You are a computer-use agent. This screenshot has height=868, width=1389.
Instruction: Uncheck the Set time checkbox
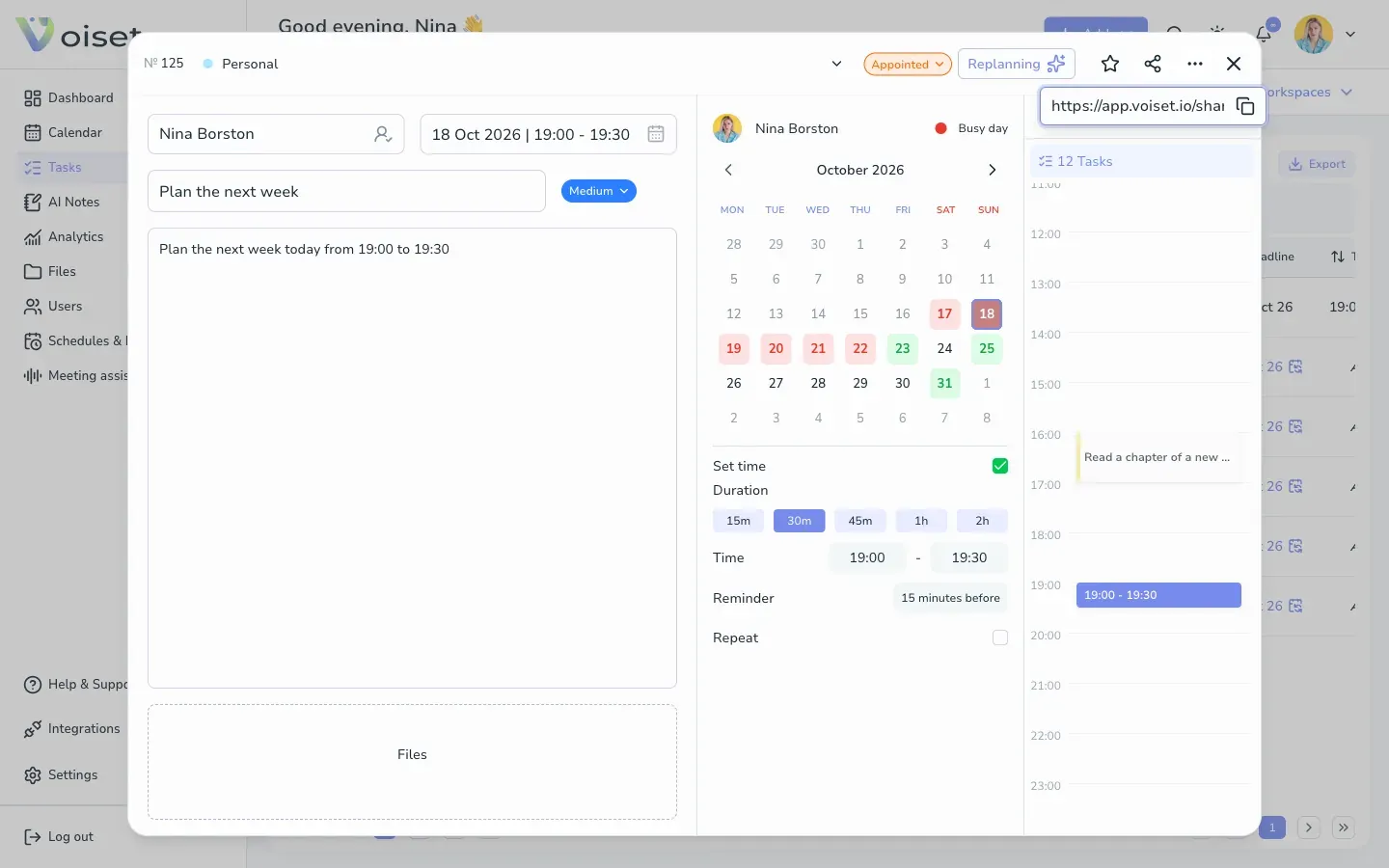pyautogui.click(x=1000, y=466)
